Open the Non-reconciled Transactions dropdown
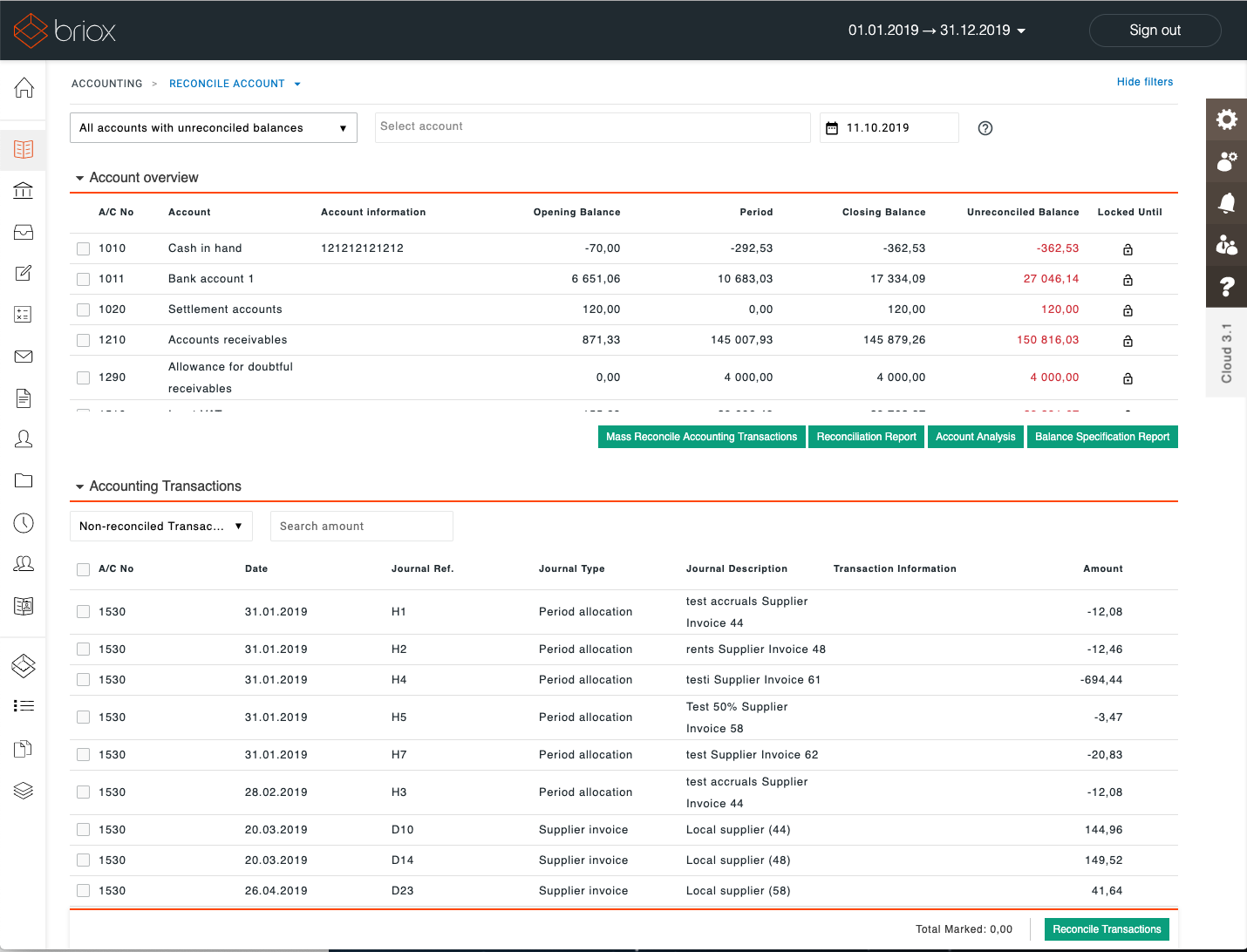 click(160, 526)
